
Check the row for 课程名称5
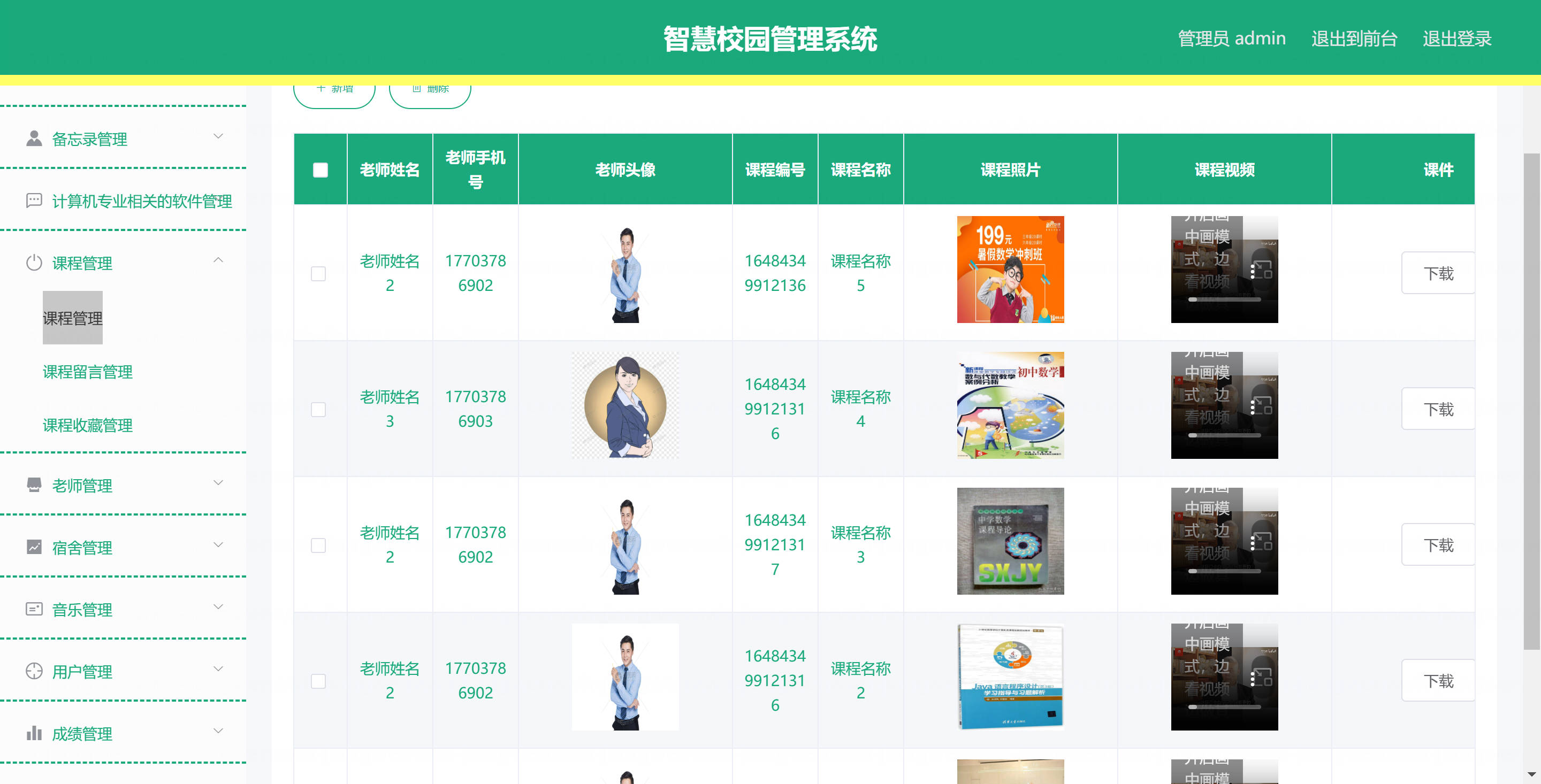[x=318, y=273]
